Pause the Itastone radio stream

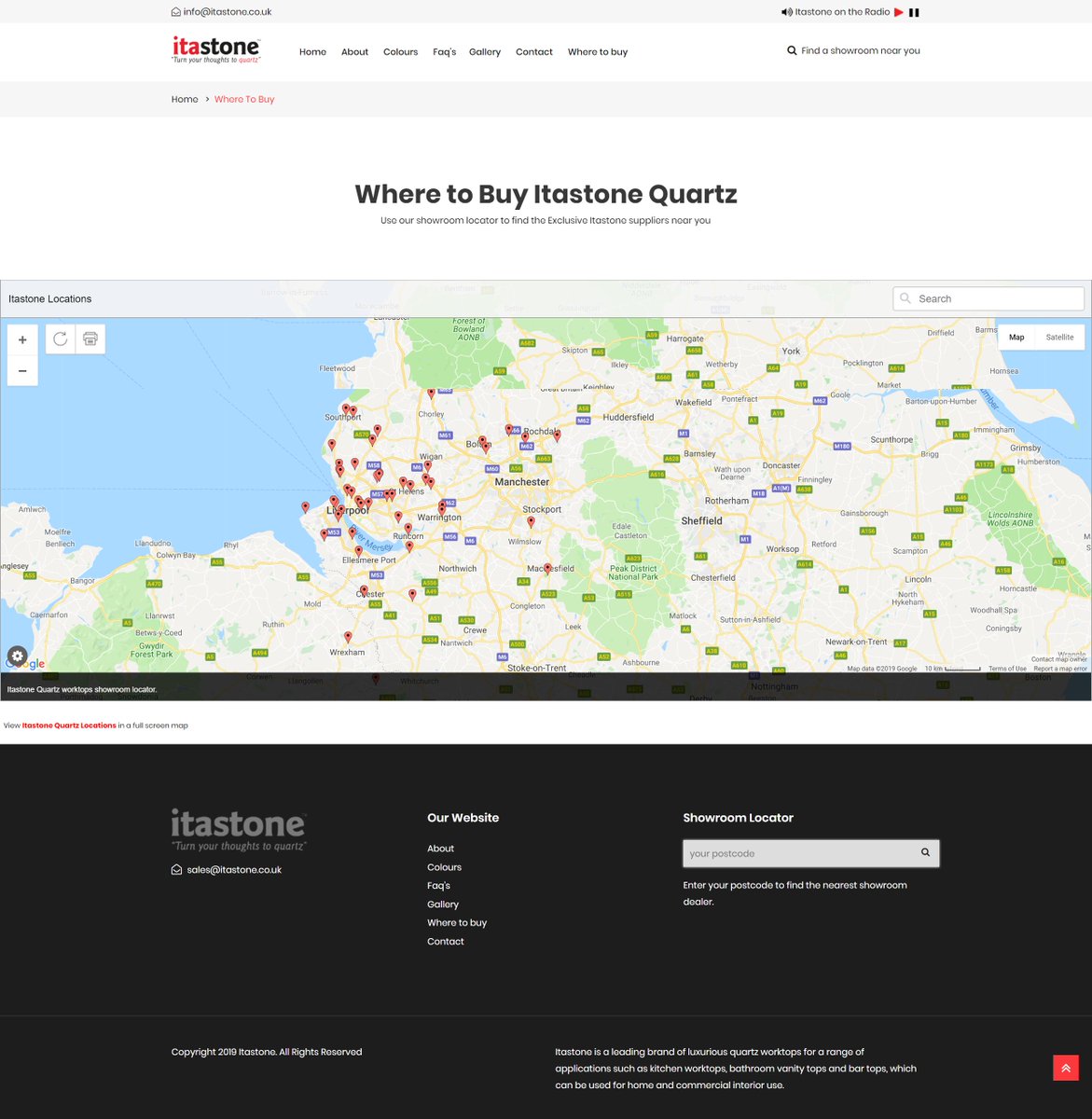coord(914,12)
